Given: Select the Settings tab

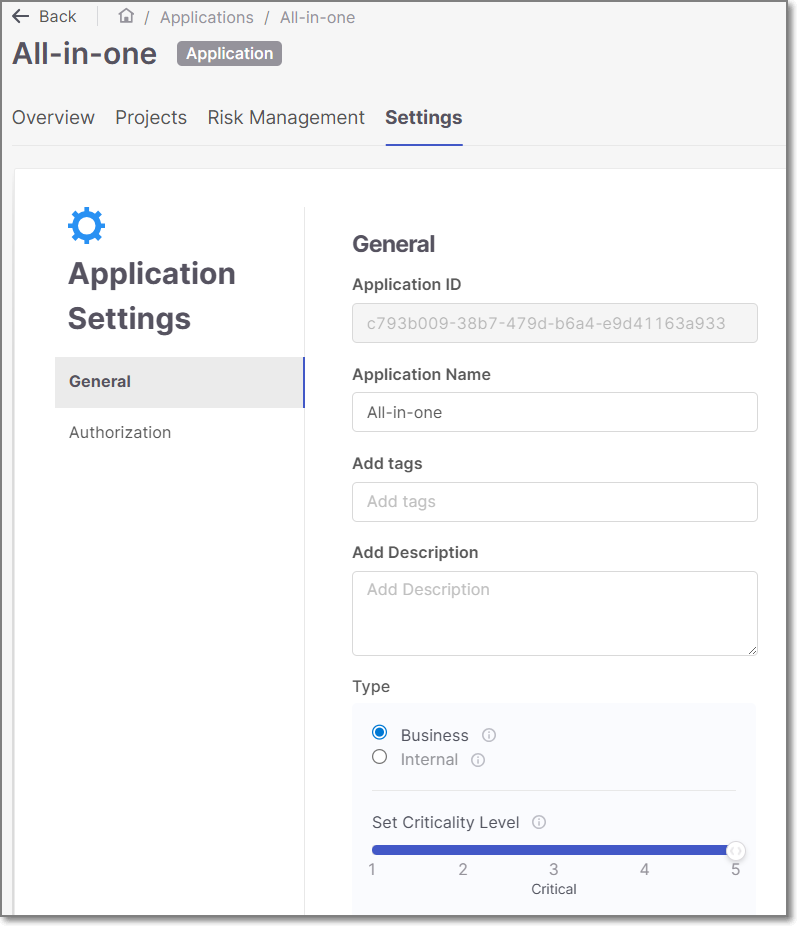Looking at the screenshot, I should coord(424,118).
